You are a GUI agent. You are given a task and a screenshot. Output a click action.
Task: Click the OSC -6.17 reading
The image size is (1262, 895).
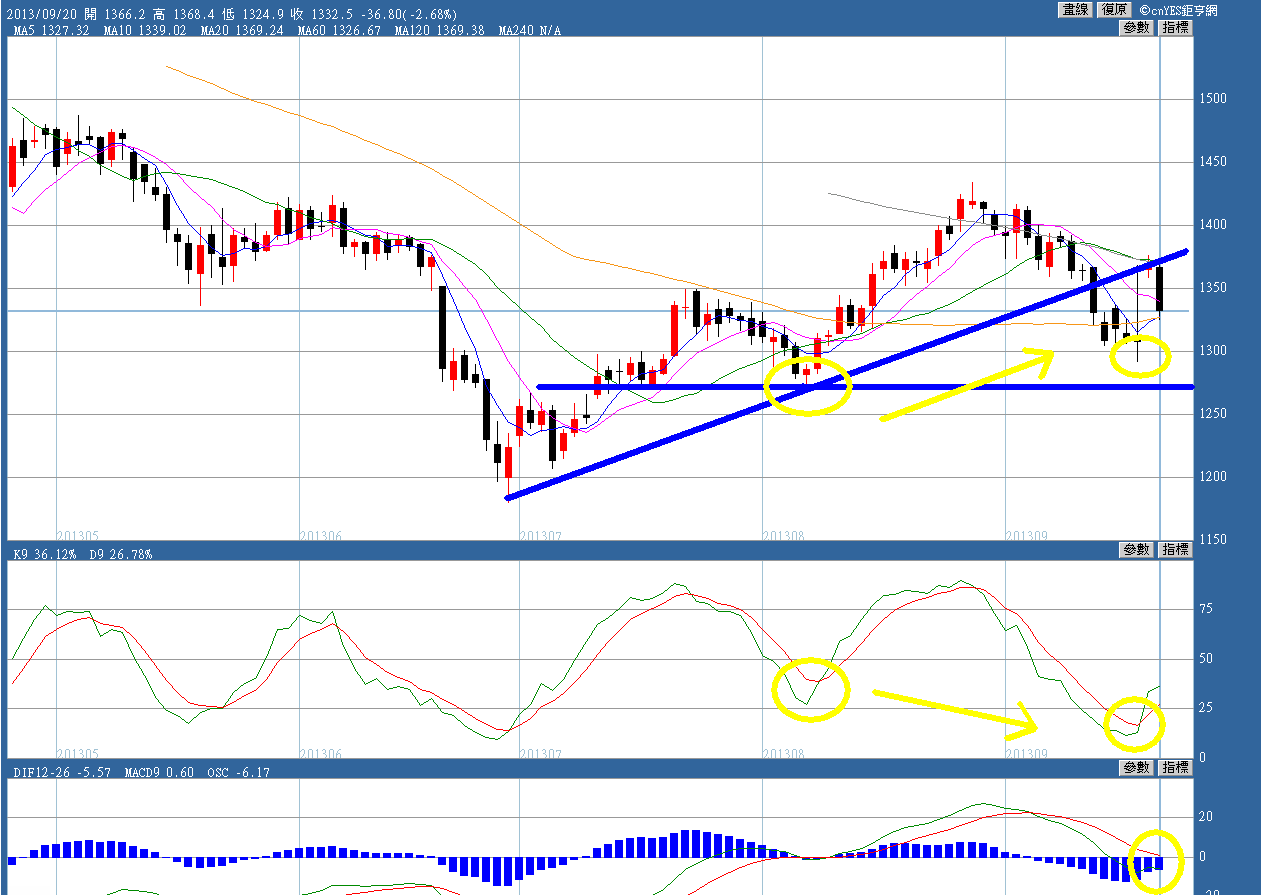[238, 773]
